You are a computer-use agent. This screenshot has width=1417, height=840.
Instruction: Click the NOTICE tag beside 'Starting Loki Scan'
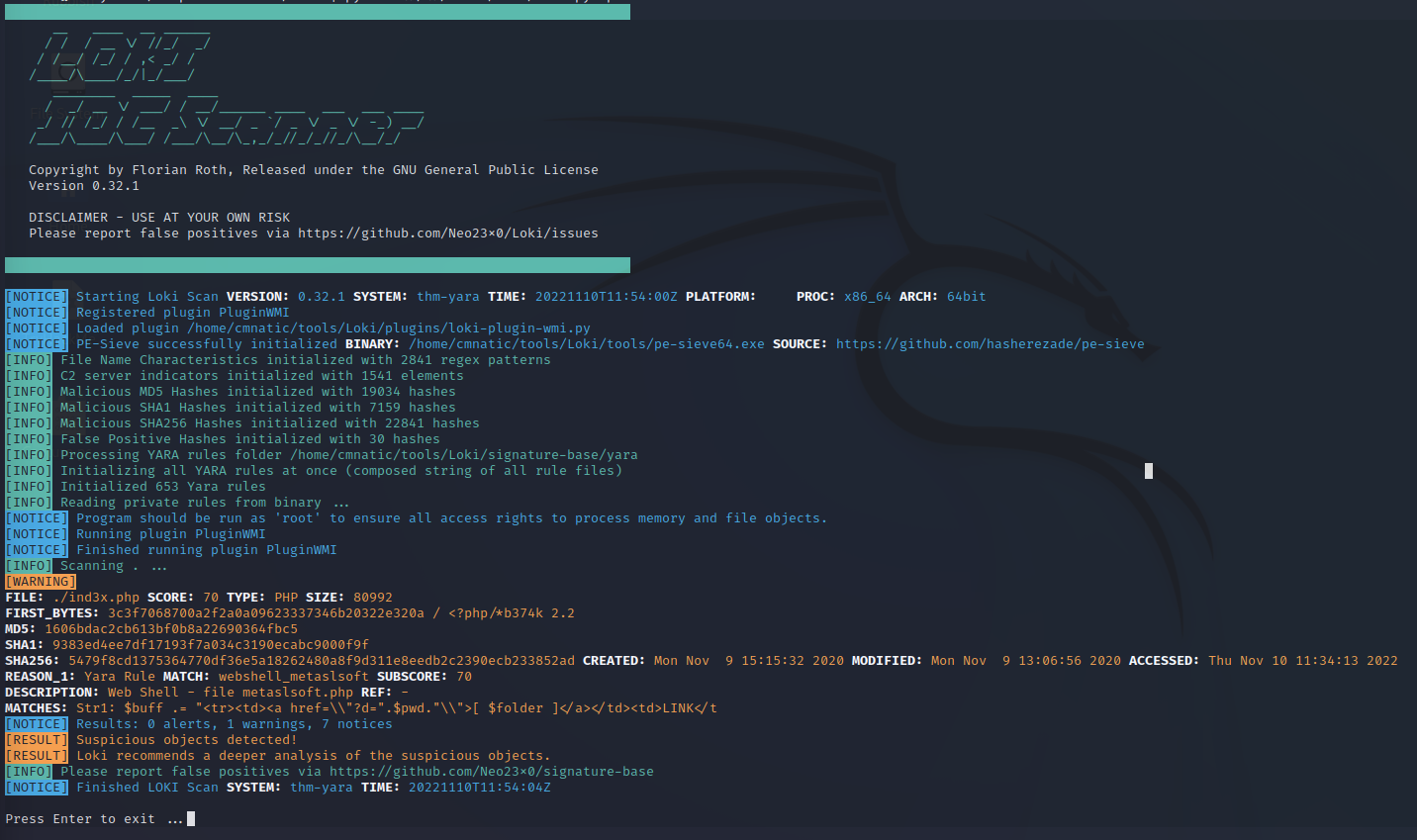(x=37, y=297)
